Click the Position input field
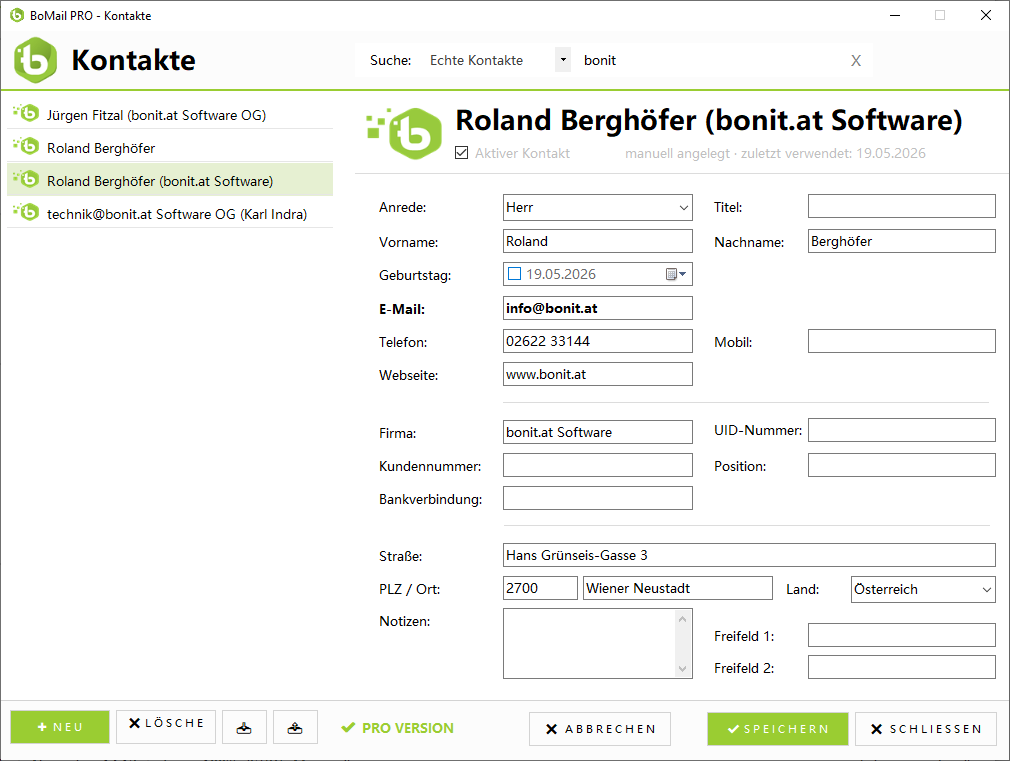Screen dimensions: 1010x761 902,465
